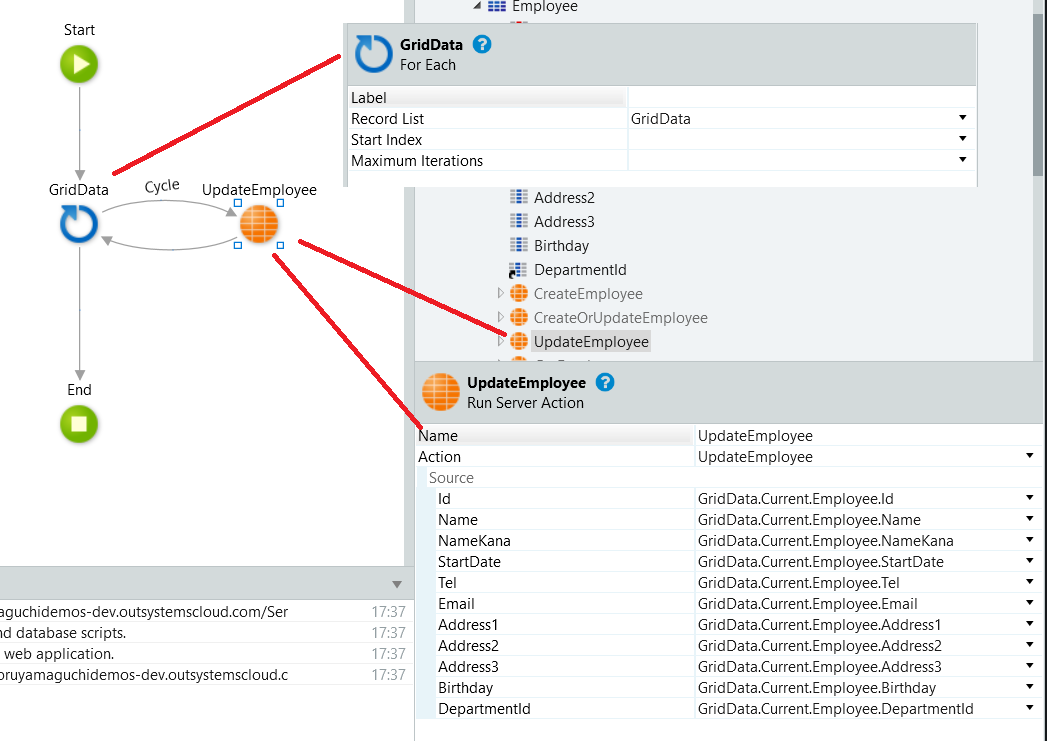Open the Id source value dropdown

click(1031, 498)
